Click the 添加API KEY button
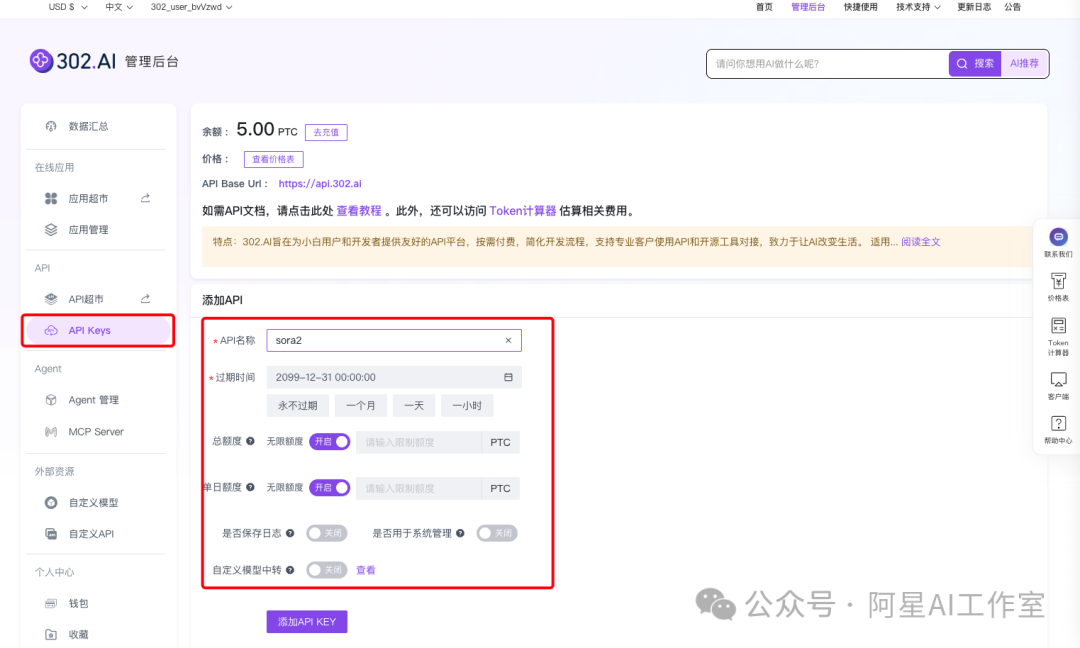1080x648 pixels. pyautogui.click(x=306, y=622)
